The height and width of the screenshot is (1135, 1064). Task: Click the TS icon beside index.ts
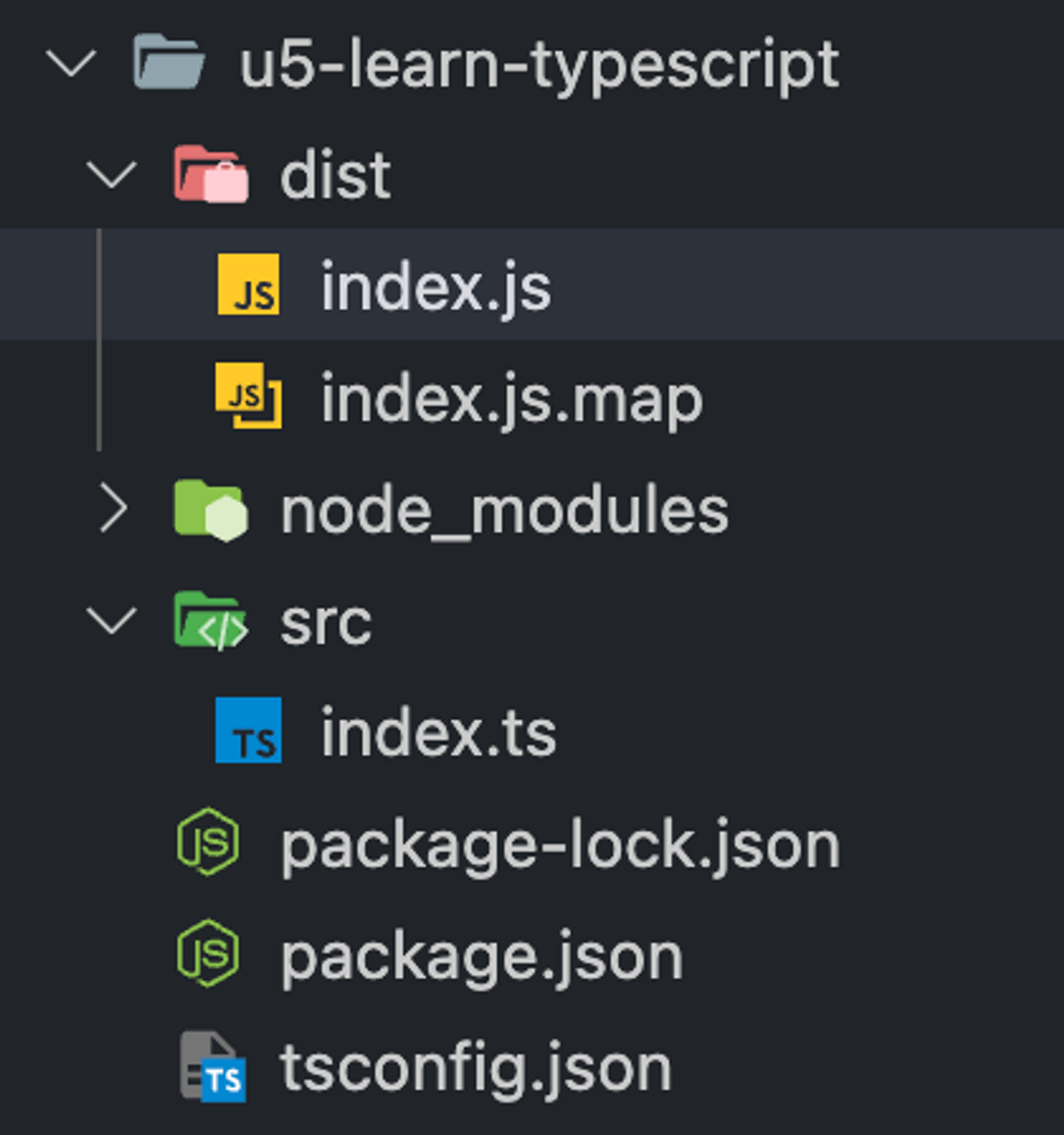click(247, 732)
